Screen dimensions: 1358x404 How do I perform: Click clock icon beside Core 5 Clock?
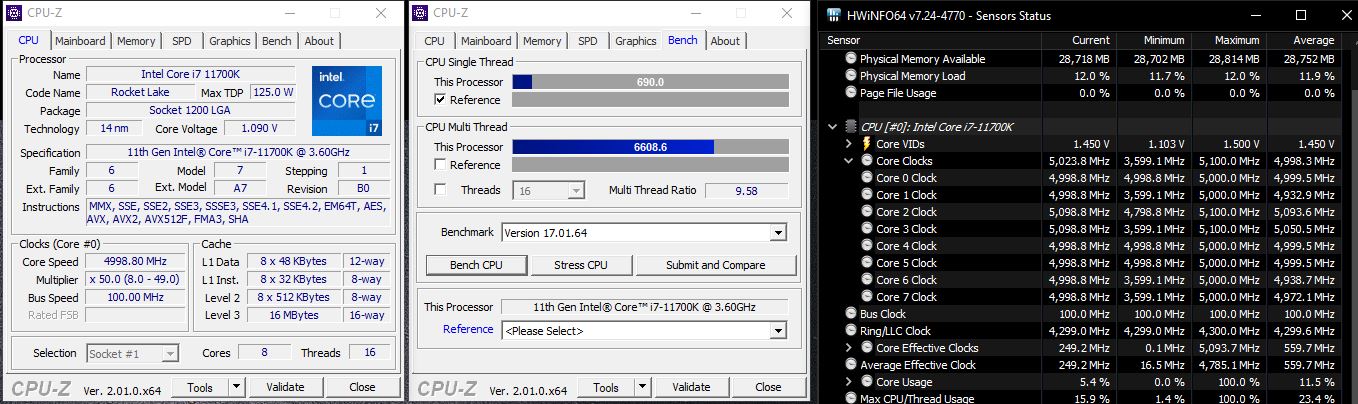[866, 263]
